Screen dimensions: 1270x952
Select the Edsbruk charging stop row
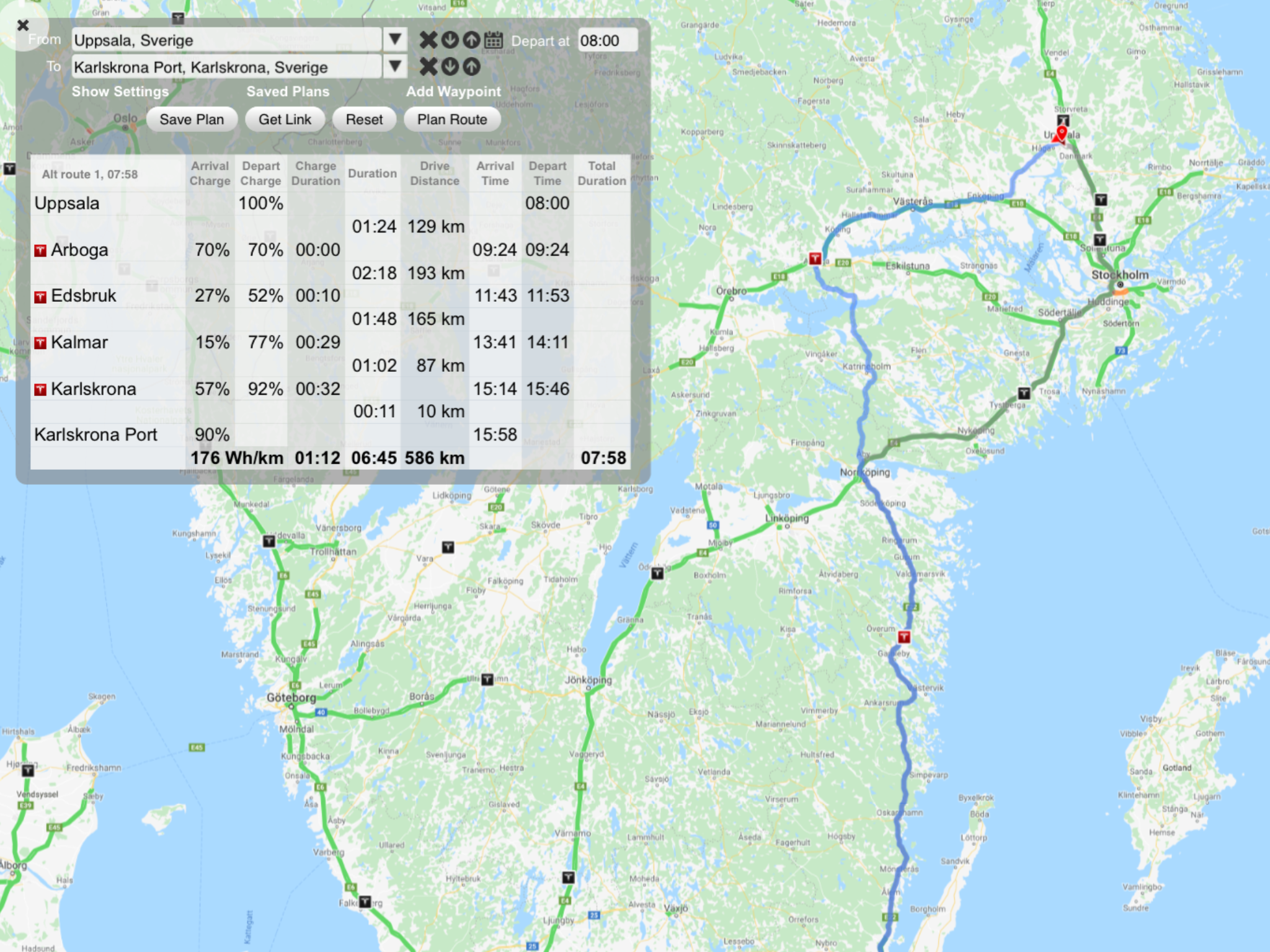(83, 296)
